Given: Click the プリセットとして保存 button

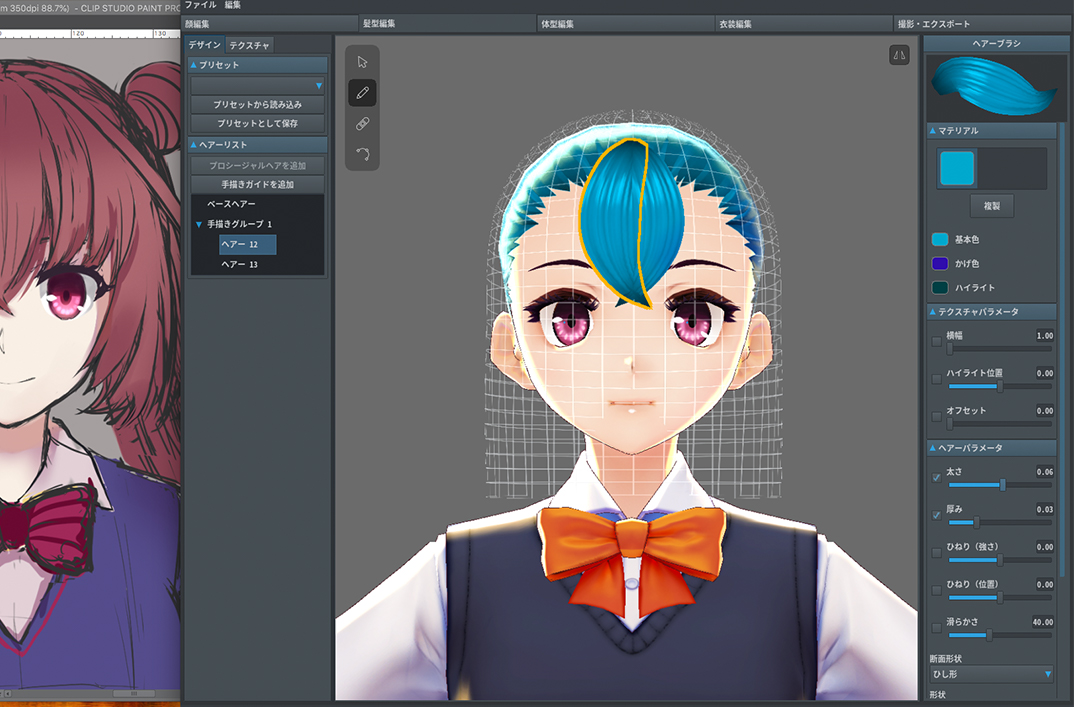Looking at the screenshot, I should point(257,123).
